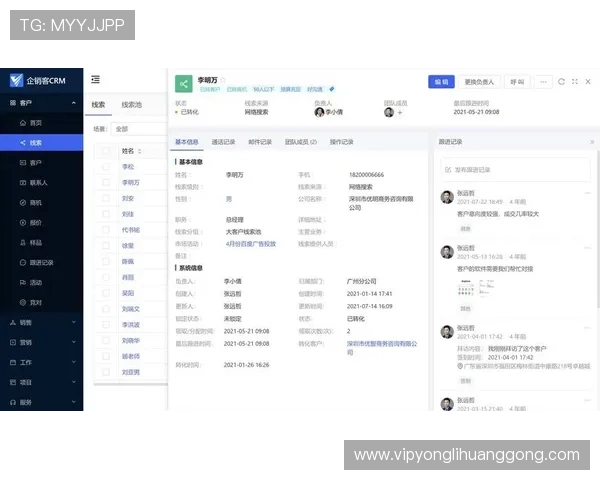Image resolution: width=600 pixels, height=480 pixels.
Task: Select the 邮件记录 tab
Action: tap(260, 142)
